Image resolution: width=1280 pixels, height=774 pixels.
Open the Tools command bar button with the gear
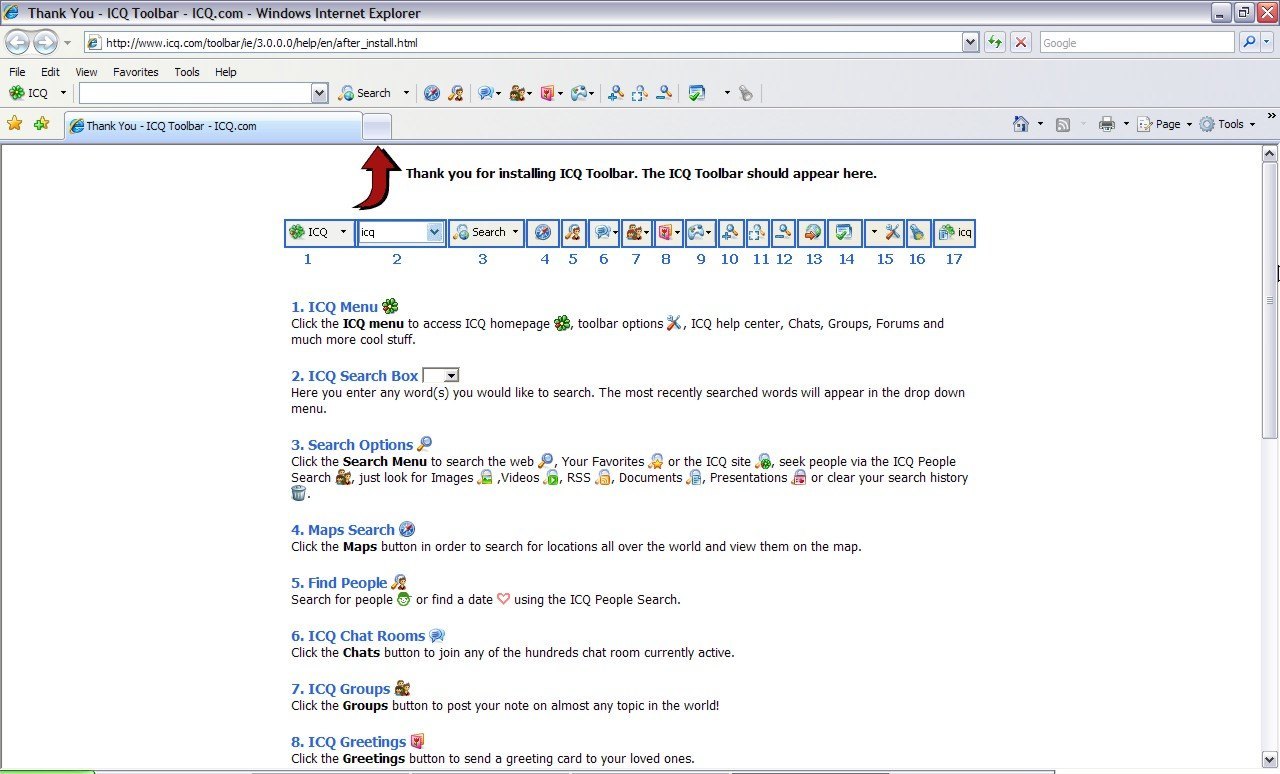pos(1227,124)
